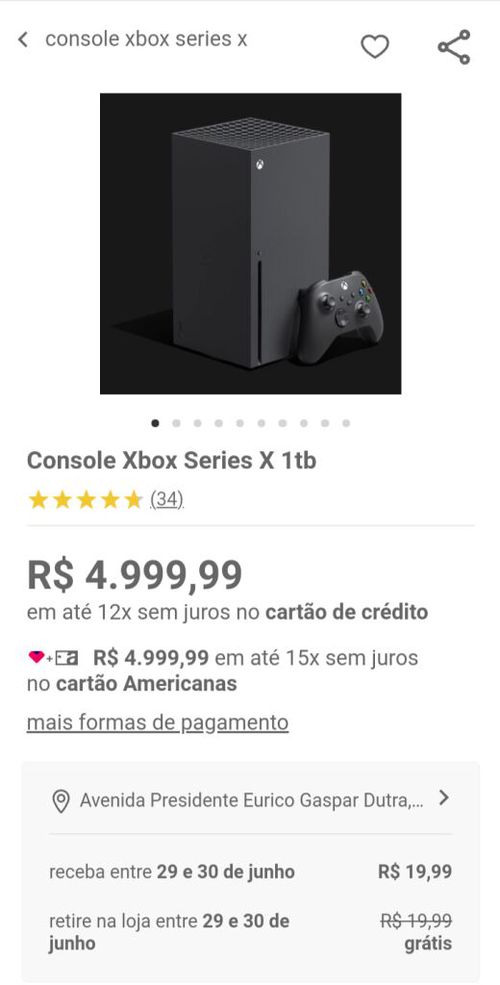Select the fifth carousel dot
Image resolution: width=500 pixels, height=985 pixels.
point(240,423)
